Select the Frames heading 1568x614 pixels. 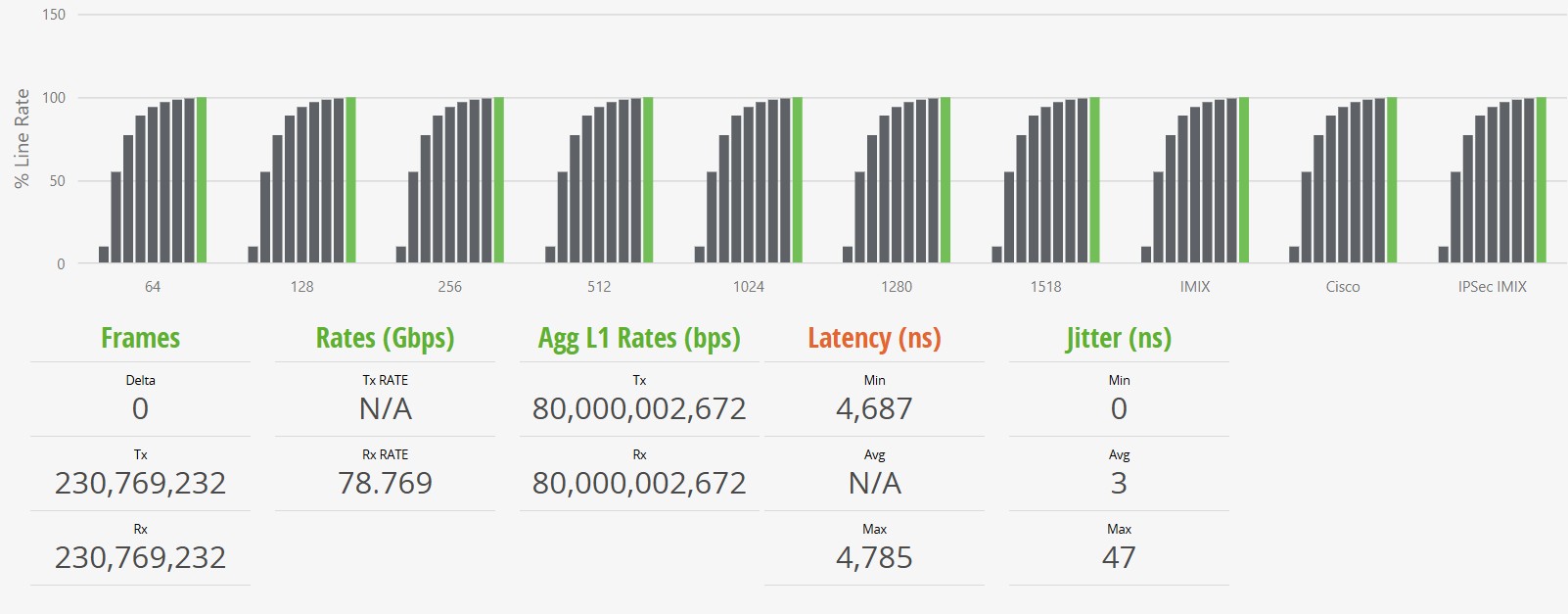141,339
